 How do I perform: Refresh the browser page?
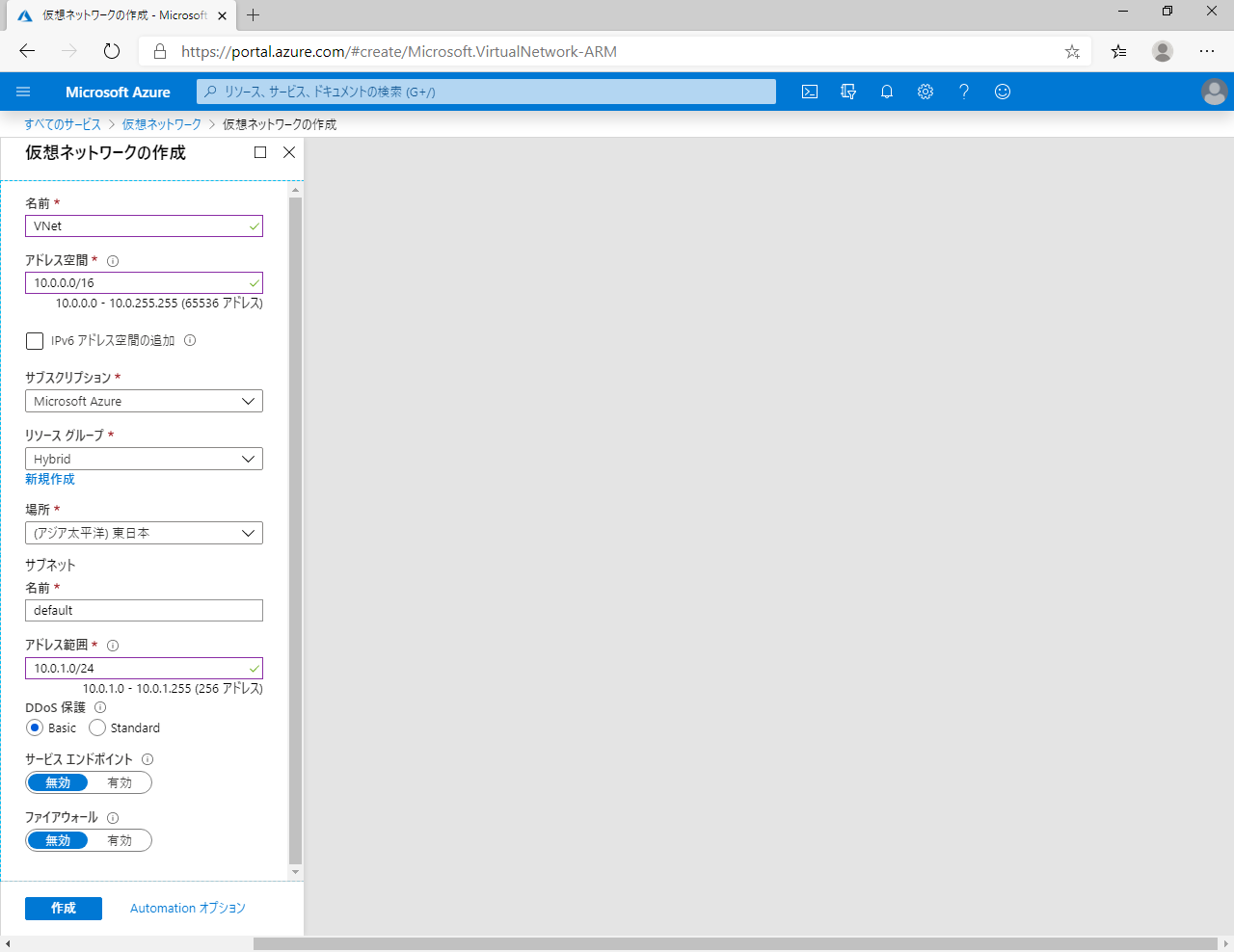click(x=112, y=51)
